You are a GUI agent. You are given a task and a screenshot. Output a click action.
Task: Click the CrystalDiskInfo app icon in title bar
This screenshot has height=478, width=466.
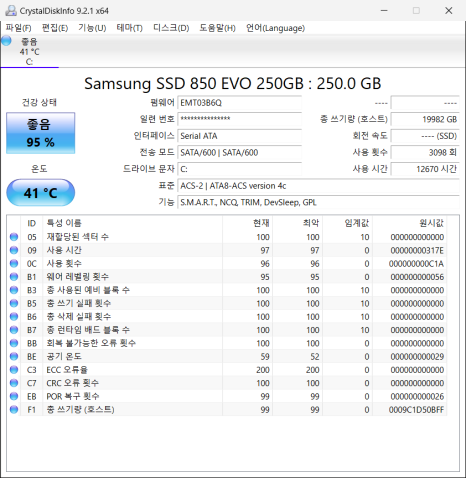tap(11, 11)
